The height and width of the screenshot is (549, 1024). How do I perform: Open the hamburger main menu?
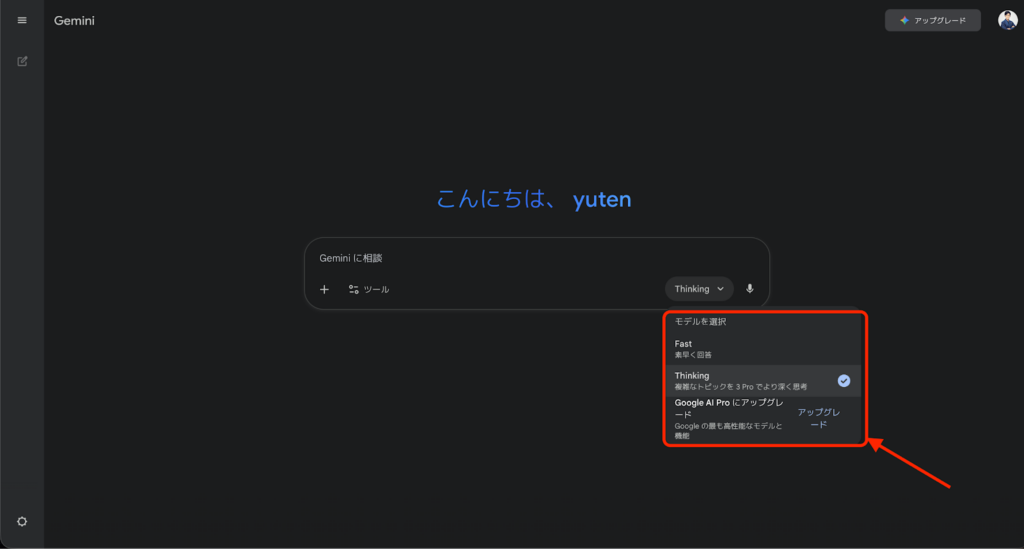pyautogui.click(x=22, y=20)
